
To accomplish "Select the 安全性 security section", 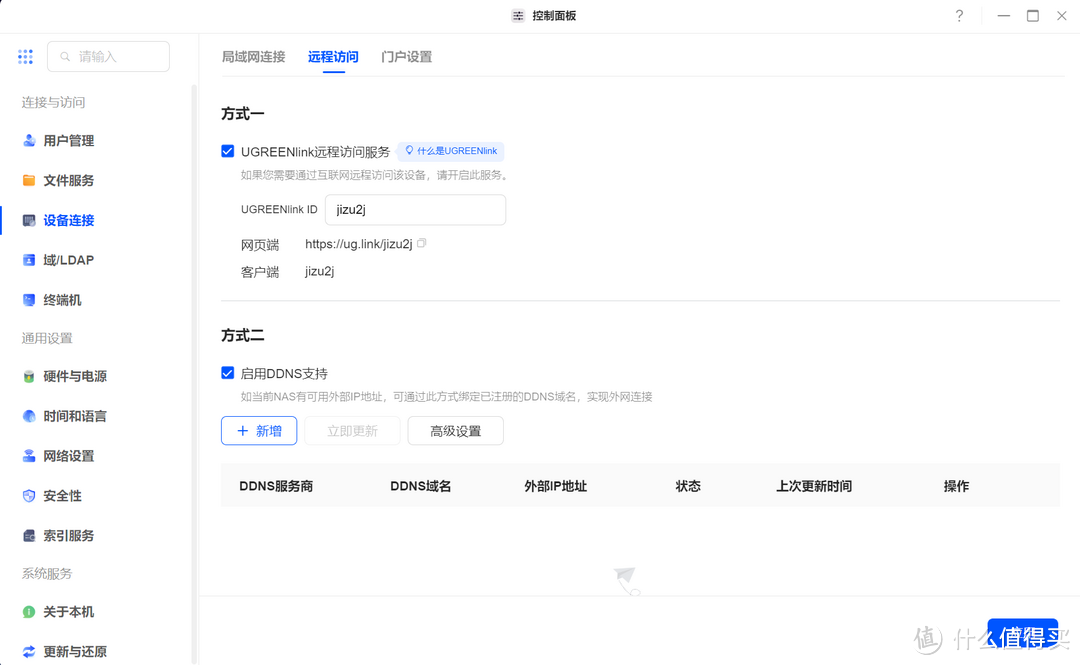I will pyautogui.click(x=60, y=495).
